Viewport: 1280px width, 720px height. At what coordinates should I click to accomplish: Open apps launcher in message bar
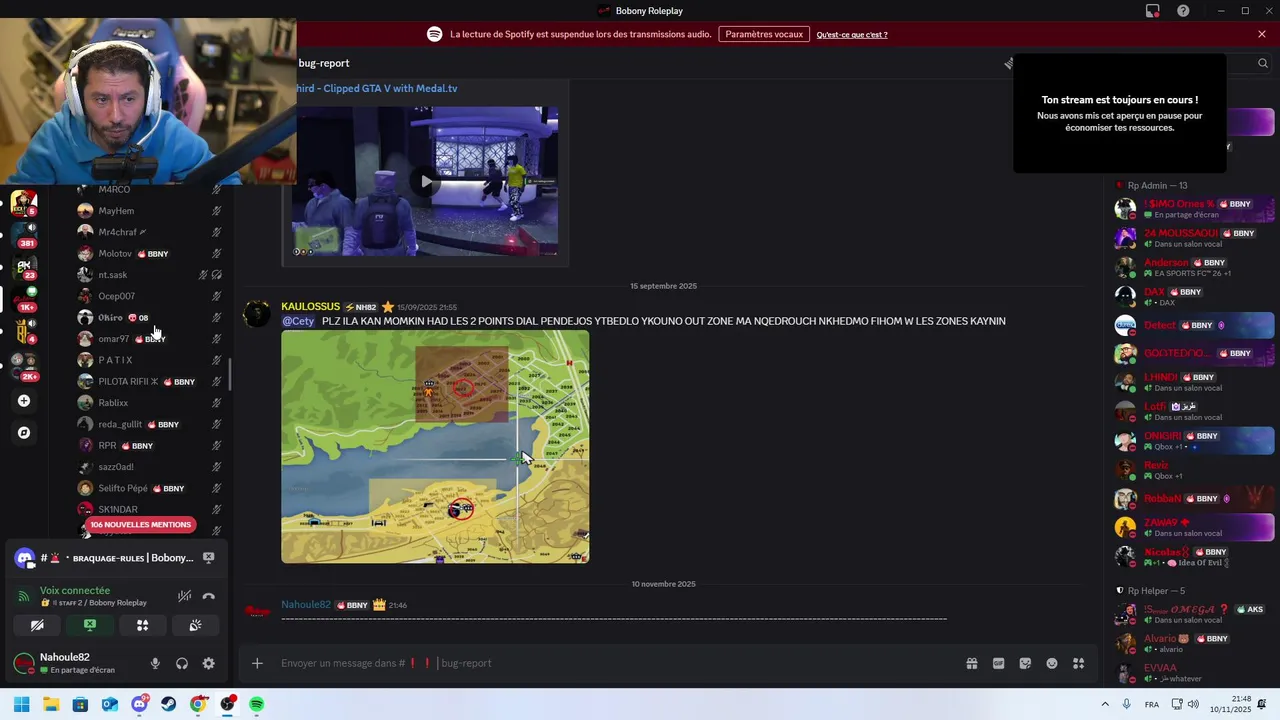1079,663
